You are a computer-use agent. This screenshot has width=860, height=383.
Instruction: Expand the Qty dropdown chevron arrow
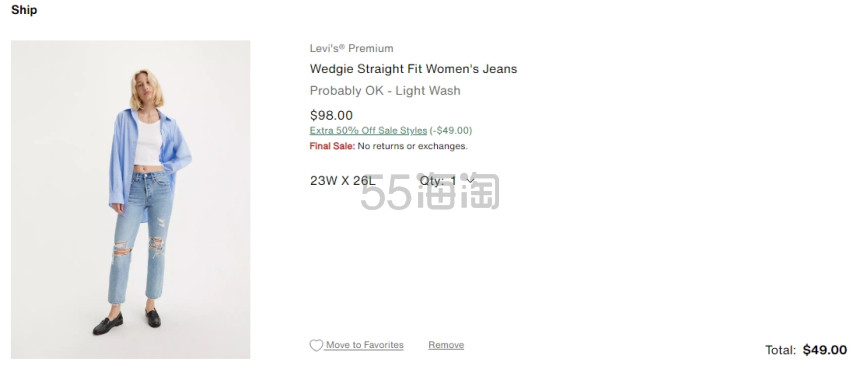tap(470, 180)
